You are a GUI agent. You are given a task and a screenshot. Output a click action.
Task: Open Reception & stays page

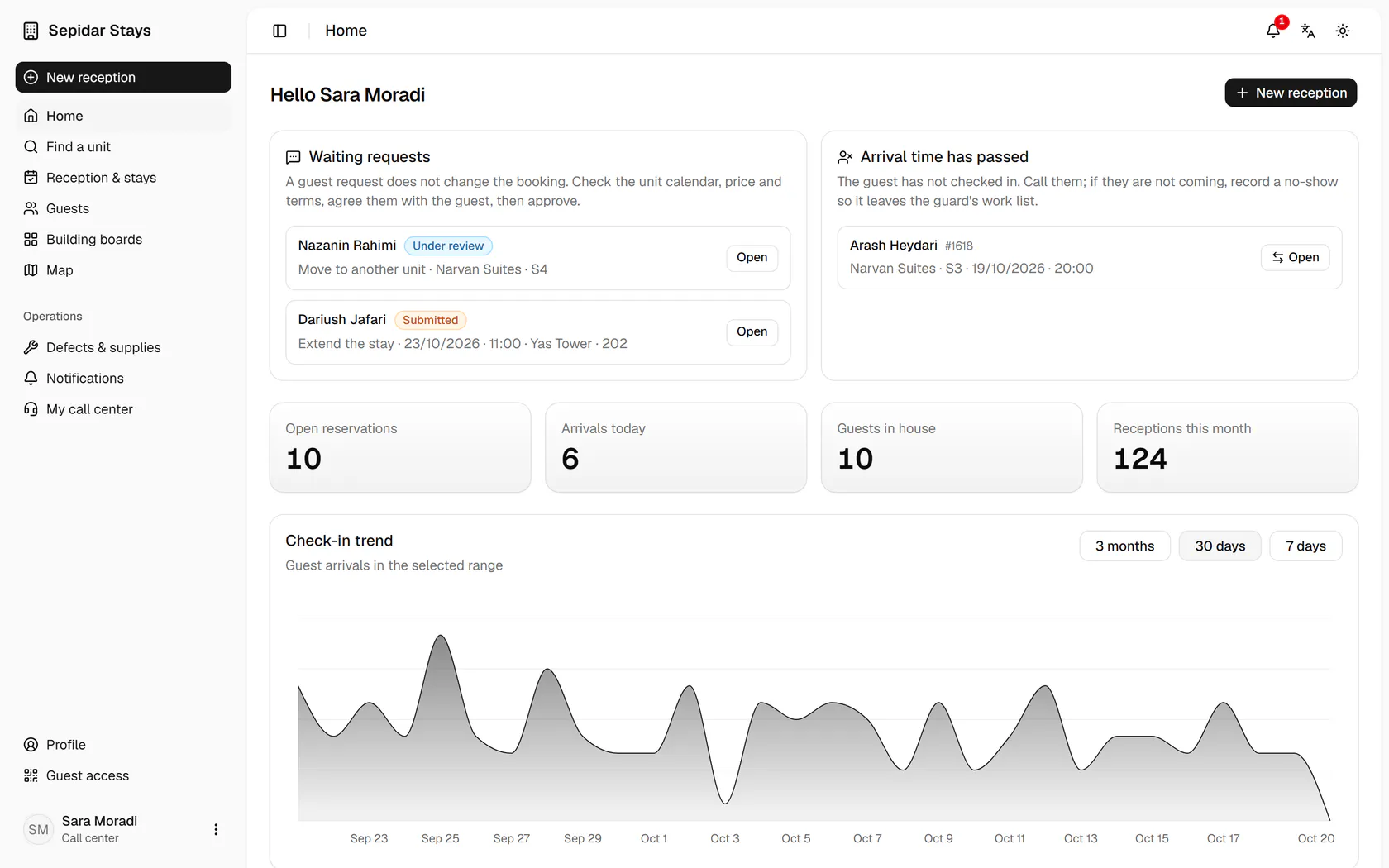tap(123, 178)
